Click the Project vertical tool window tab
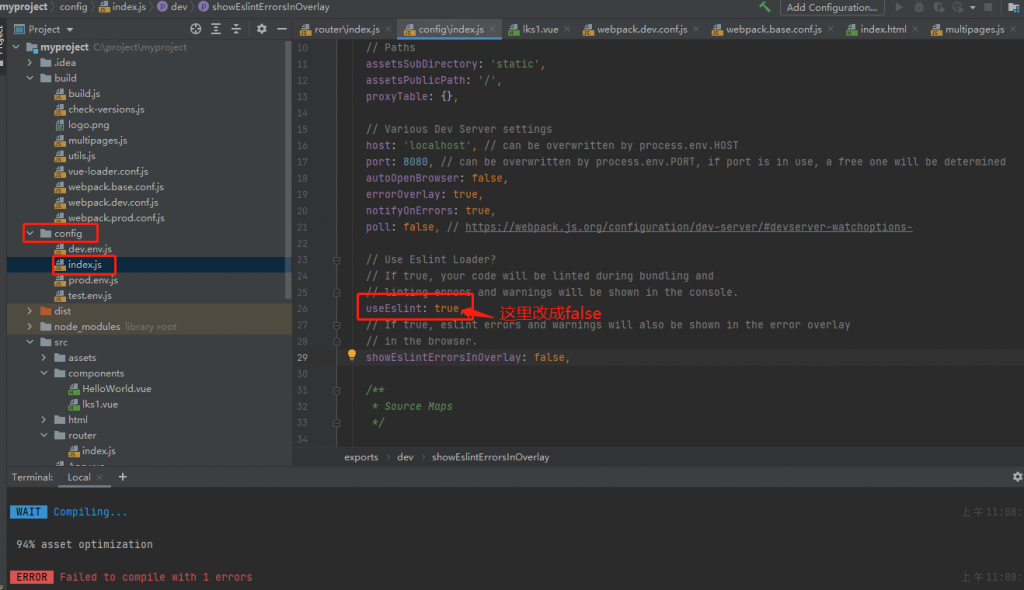1024x590 pixels. pyautogui.click(x=2, y=46)
